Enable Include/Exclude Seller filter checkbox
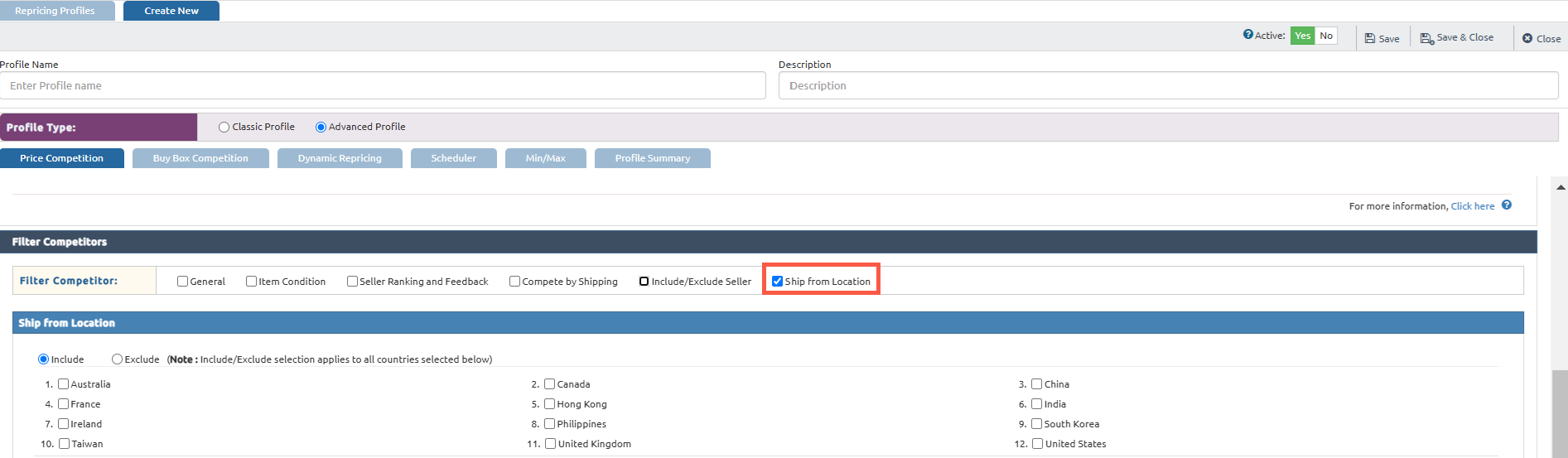The image size is (1568, 458). 644,282
